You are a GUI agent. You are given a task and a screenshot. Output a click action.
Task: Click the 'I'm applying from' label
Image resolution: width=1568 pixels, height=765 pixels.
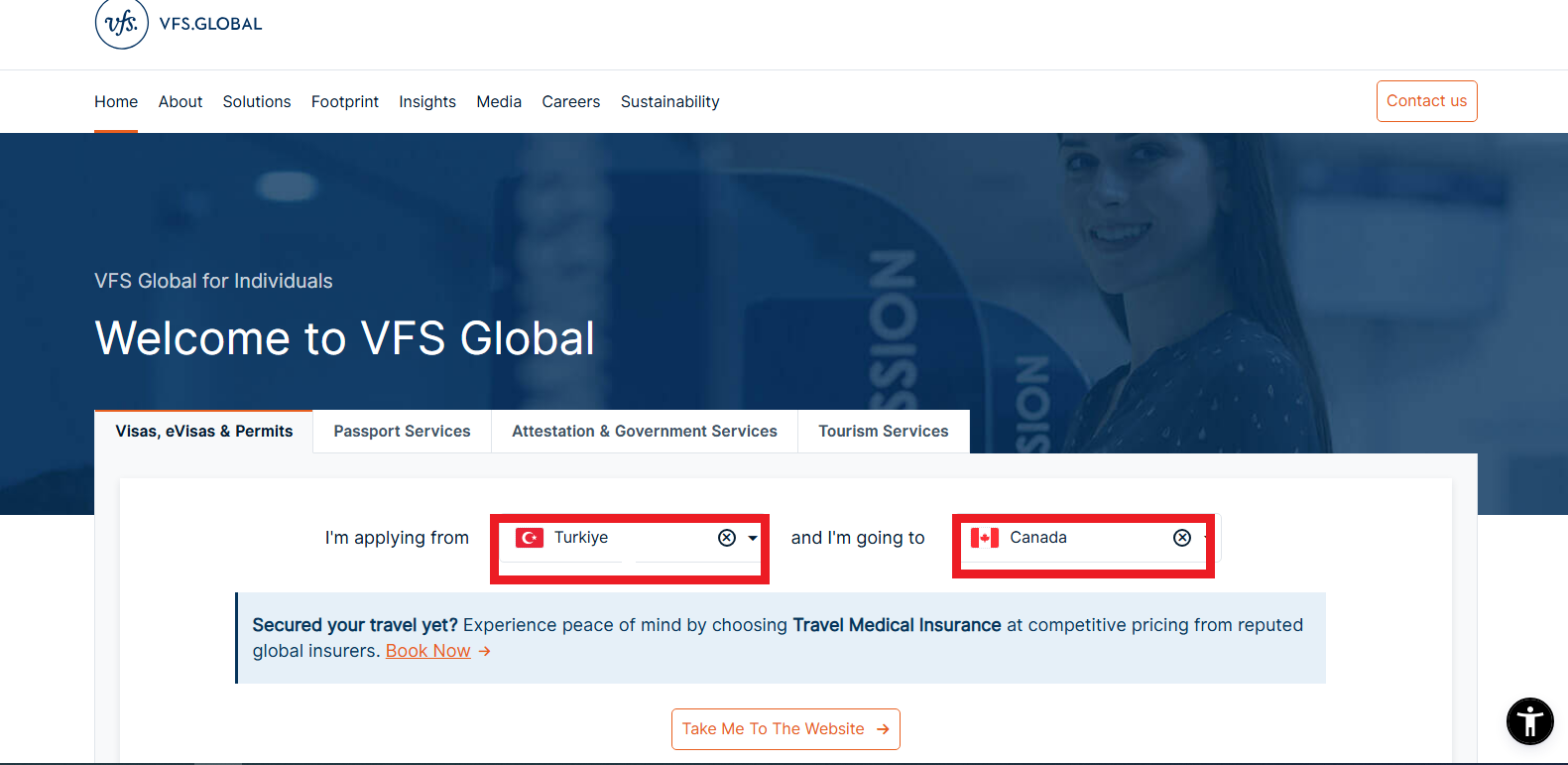point(397,538)
